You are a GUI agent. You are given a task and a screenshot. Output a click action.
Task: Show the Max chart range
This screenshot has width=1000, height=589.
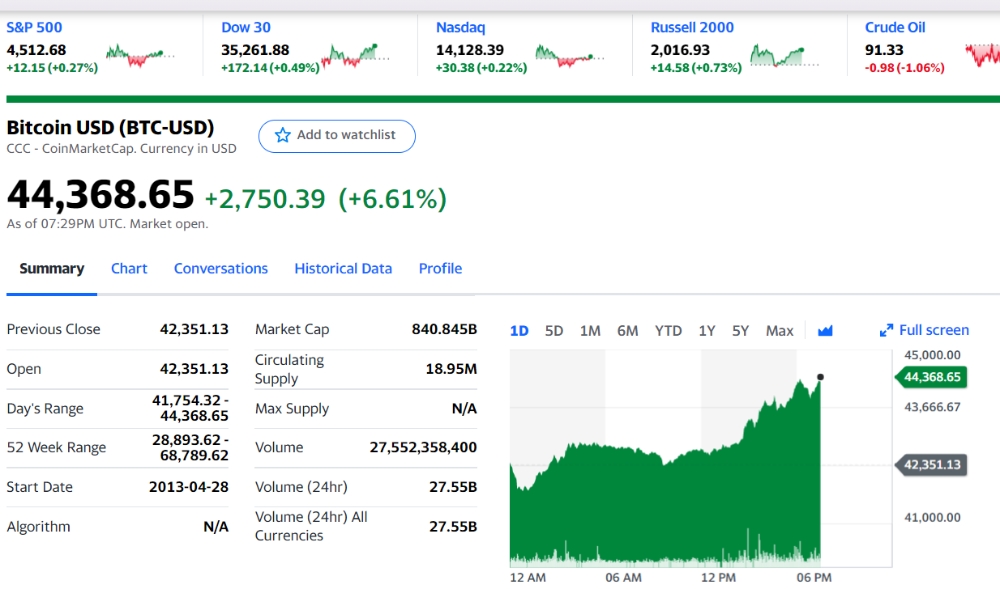(779, 331)
